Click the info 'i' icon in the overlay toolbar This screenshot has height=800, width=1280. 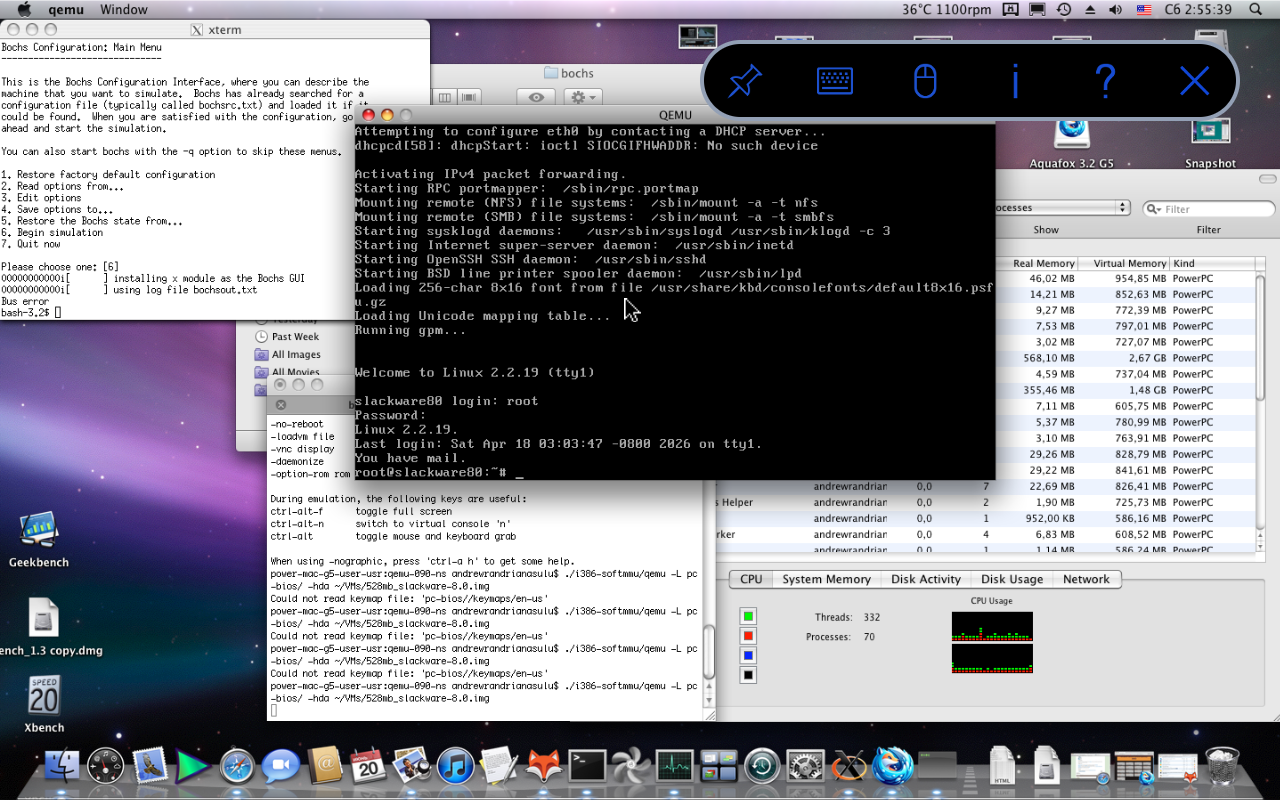coord(1015,81)
